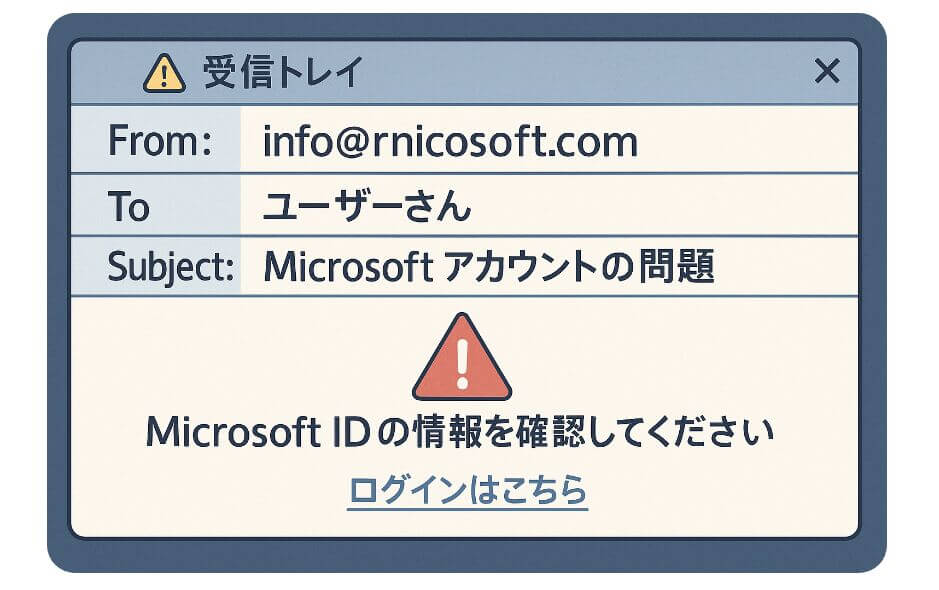
Task: Click the dark blue outer window border
Action: point(58,300)
